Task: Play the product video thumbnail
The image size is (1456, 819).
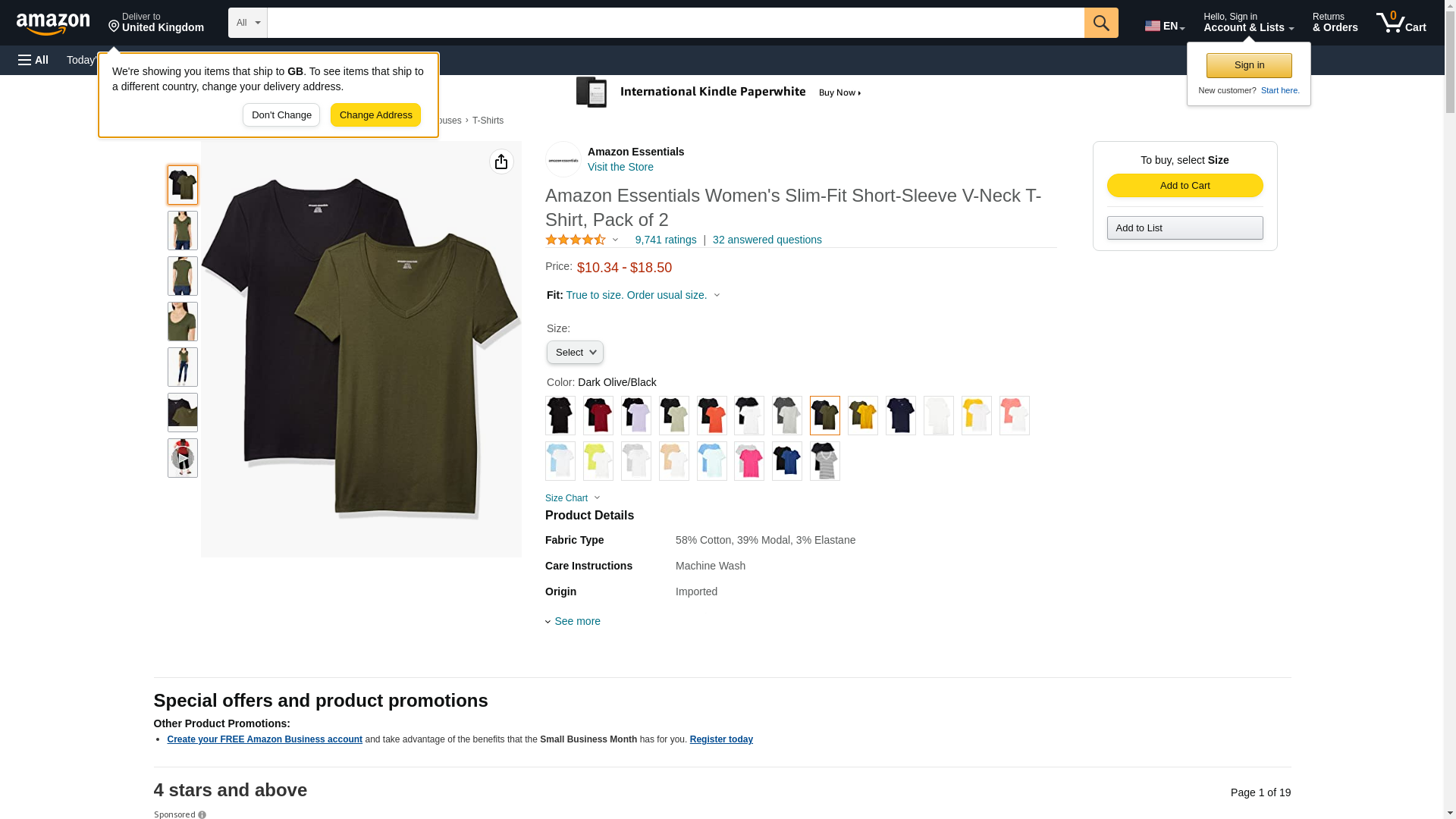Action: 183,458
